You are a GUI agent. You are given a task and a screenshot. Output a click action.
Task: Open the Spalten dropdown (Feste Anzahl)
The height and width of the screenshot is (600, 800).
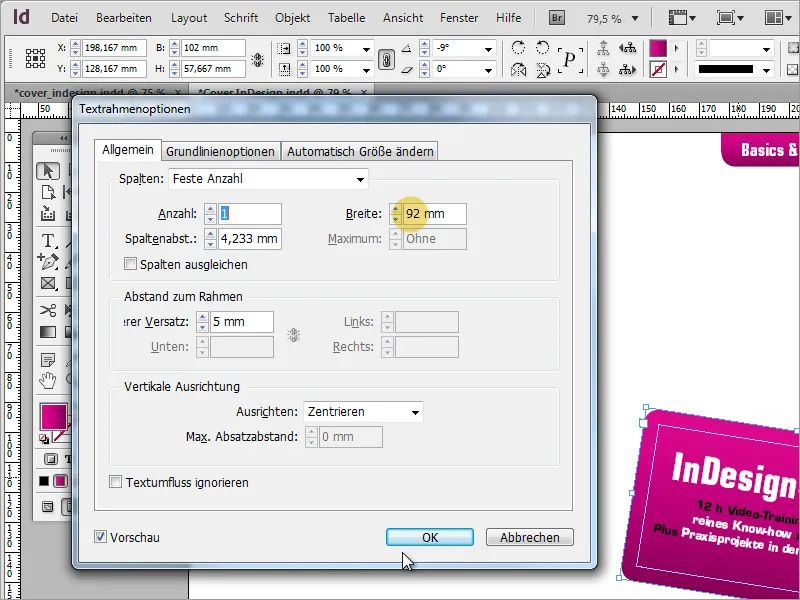[268, 179]
